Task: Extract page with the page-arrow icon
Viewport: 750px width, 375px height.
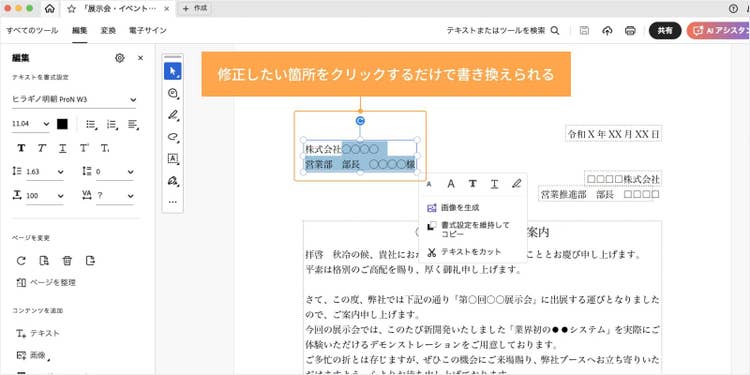Action: pyautogui.click(x=44, y=261)
